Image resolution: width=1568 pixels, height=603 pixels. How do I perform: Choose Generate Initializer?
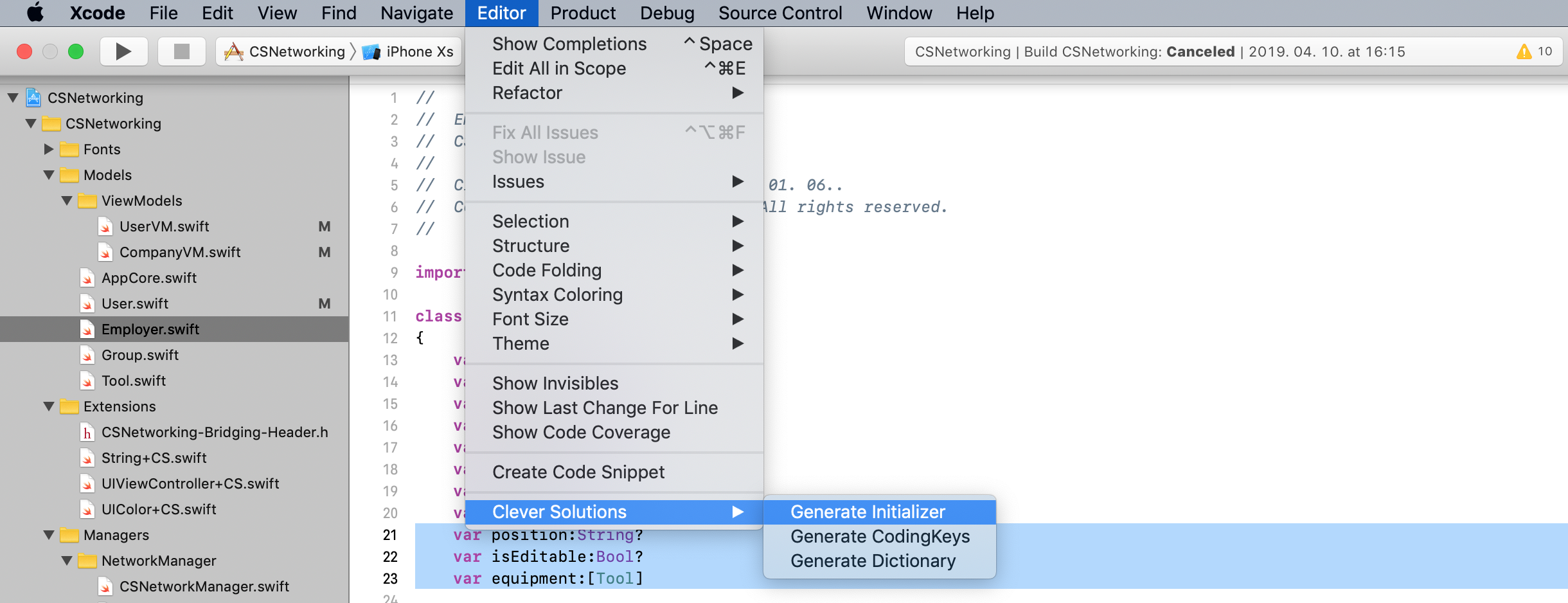tap(880, 512)
